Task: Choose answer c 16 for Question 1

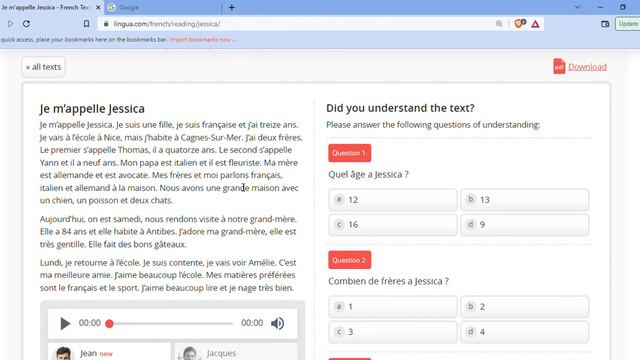Action: (x=393, y=224)
